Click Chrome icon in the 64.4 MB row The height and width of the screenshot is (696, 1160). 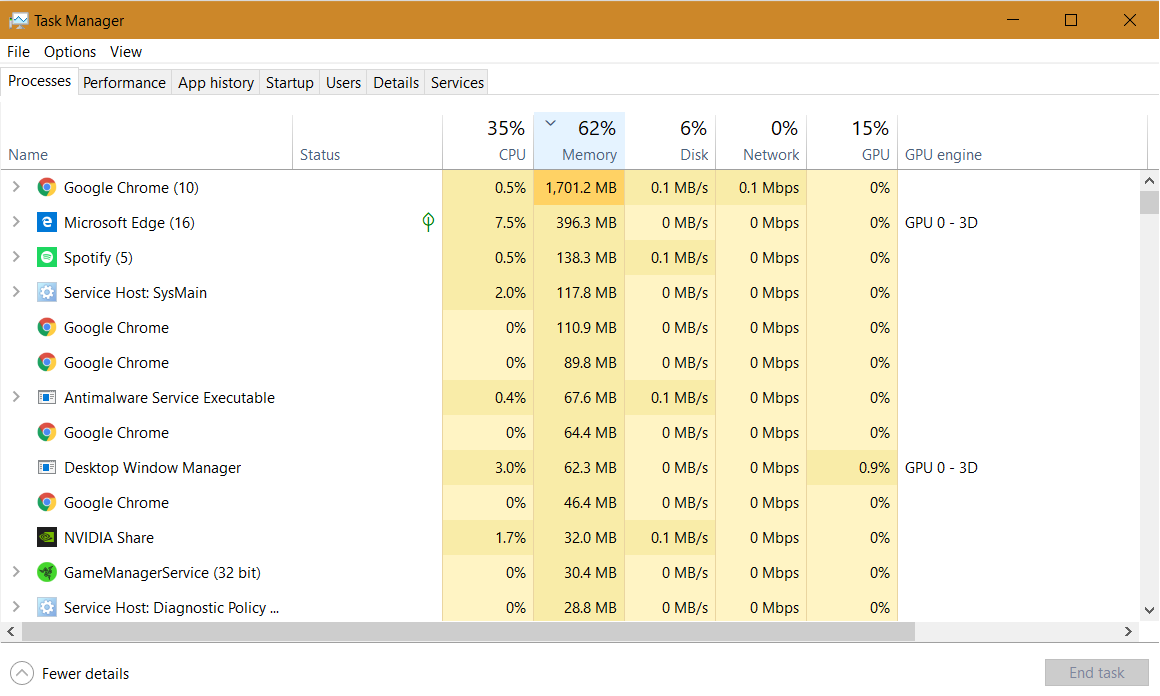47,432
